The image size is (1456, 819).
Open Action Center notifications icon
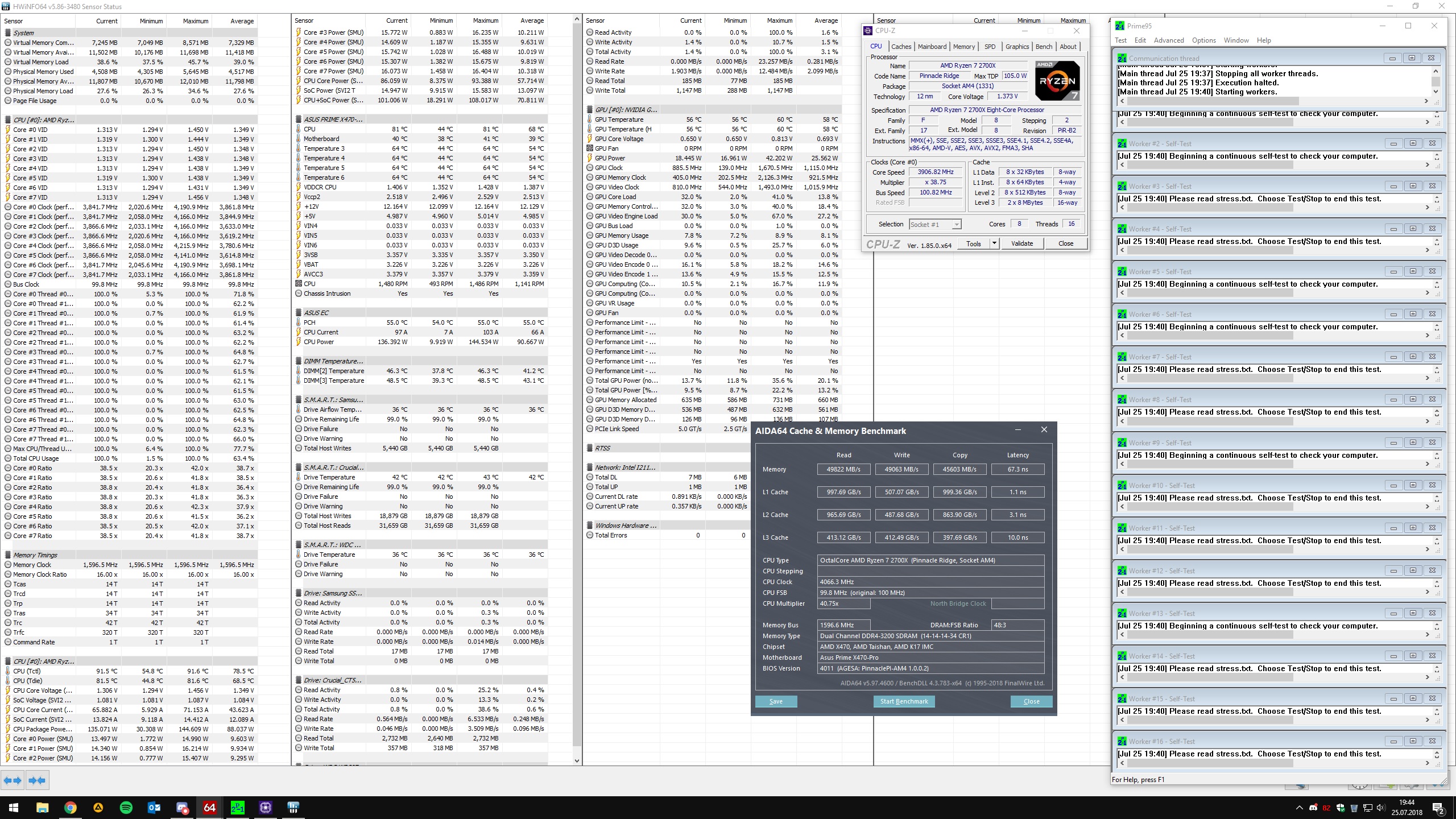[x=1438, y=808]
